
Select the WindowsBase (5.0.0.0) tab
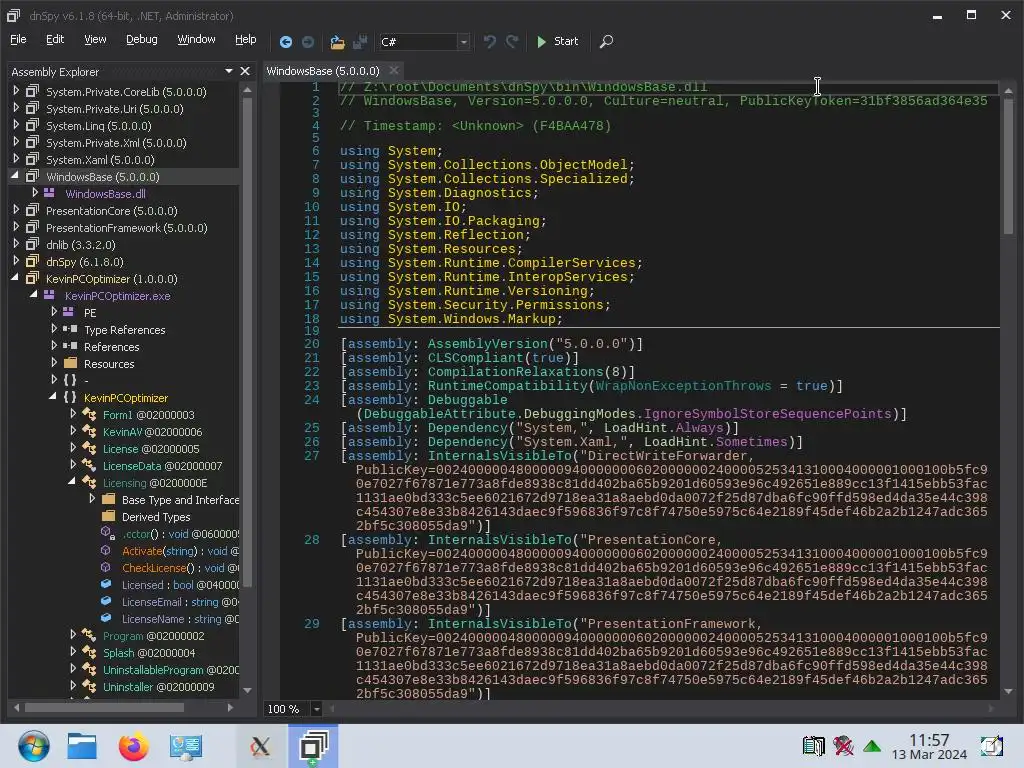[x=323, y=71]
